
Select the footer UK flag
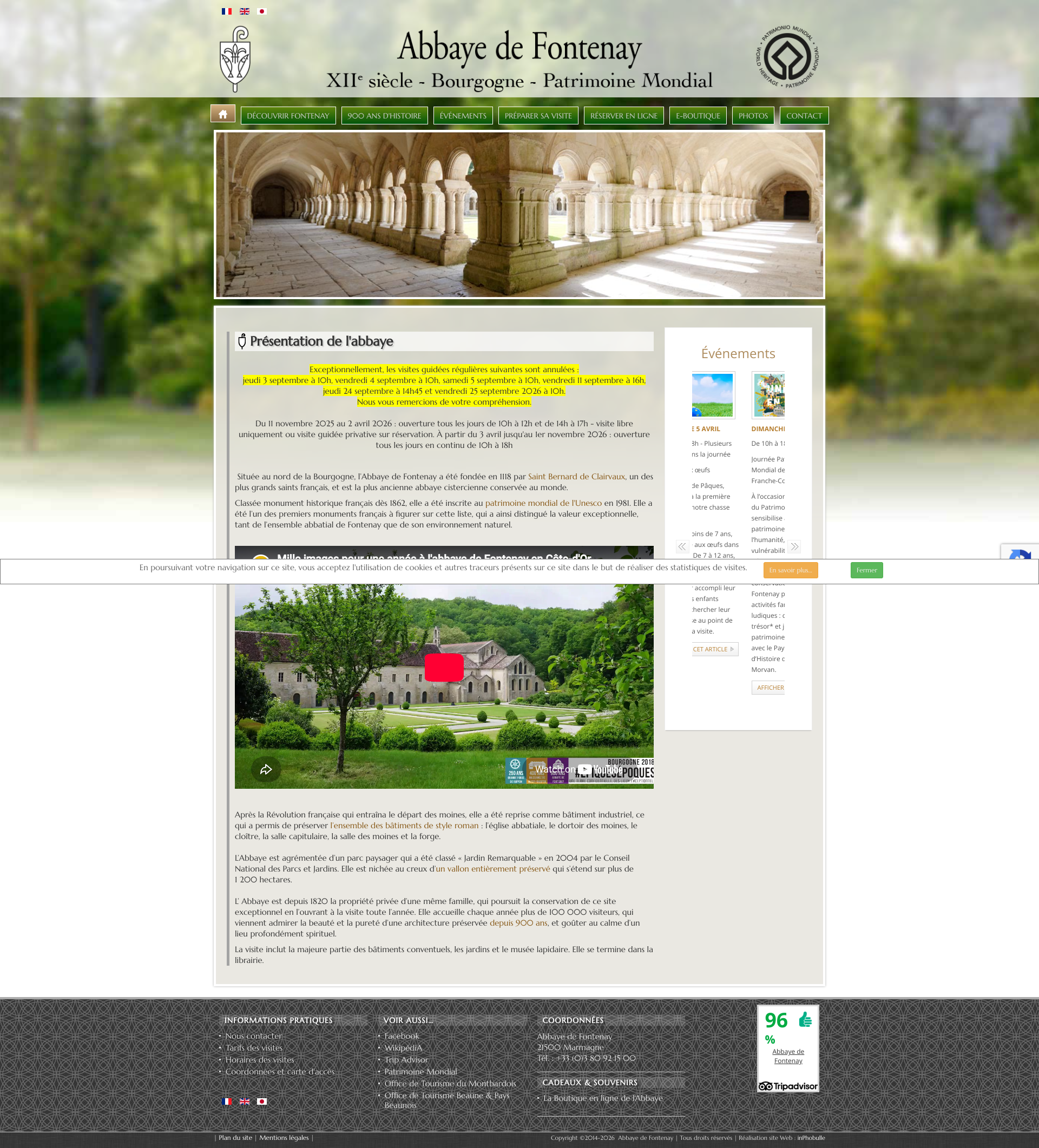pos(245,1101)
